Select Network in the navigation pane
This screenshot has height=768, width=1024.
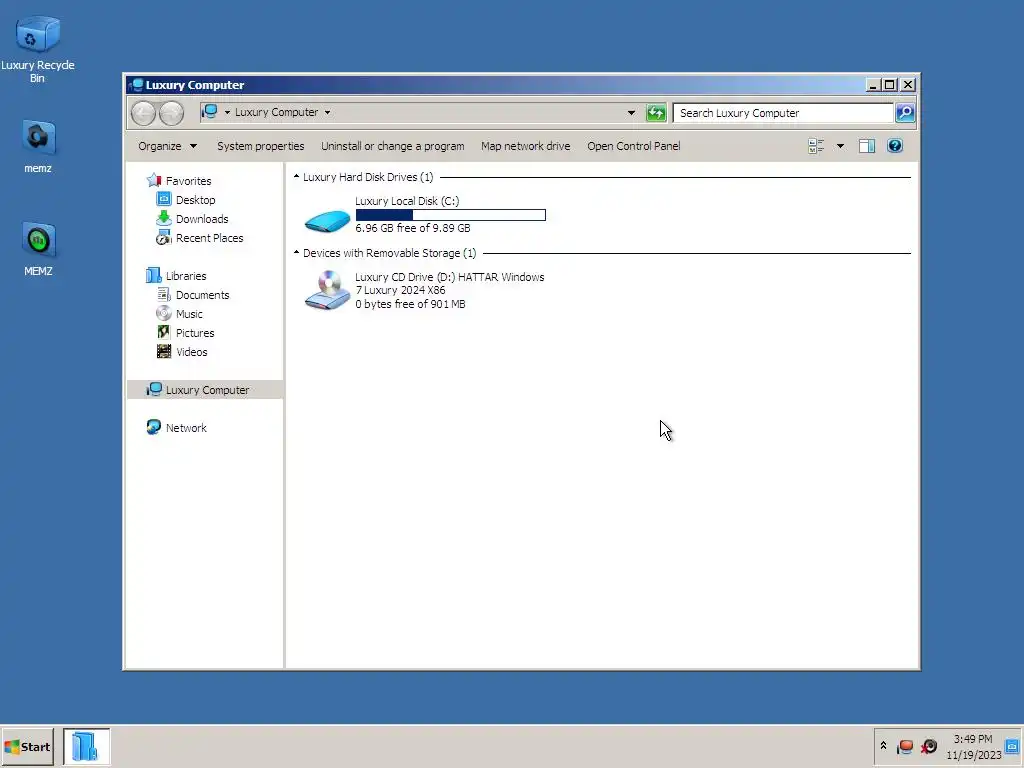[x=185, y=428]
